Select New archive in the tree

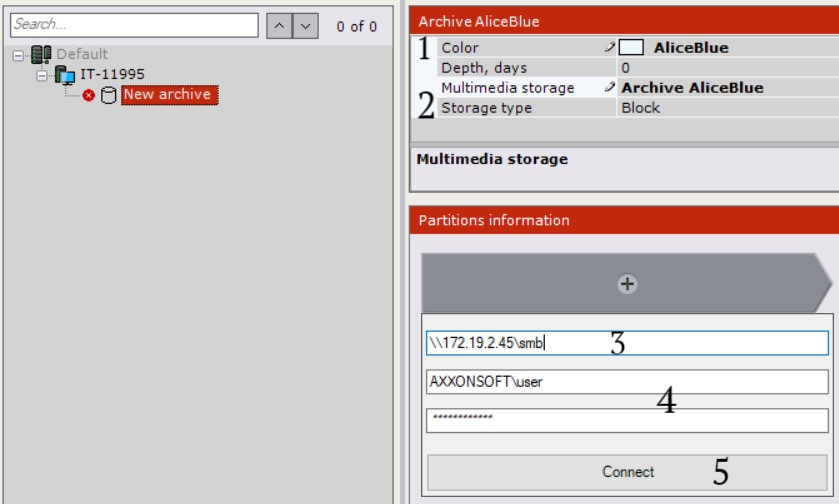[x=167, y=95]
